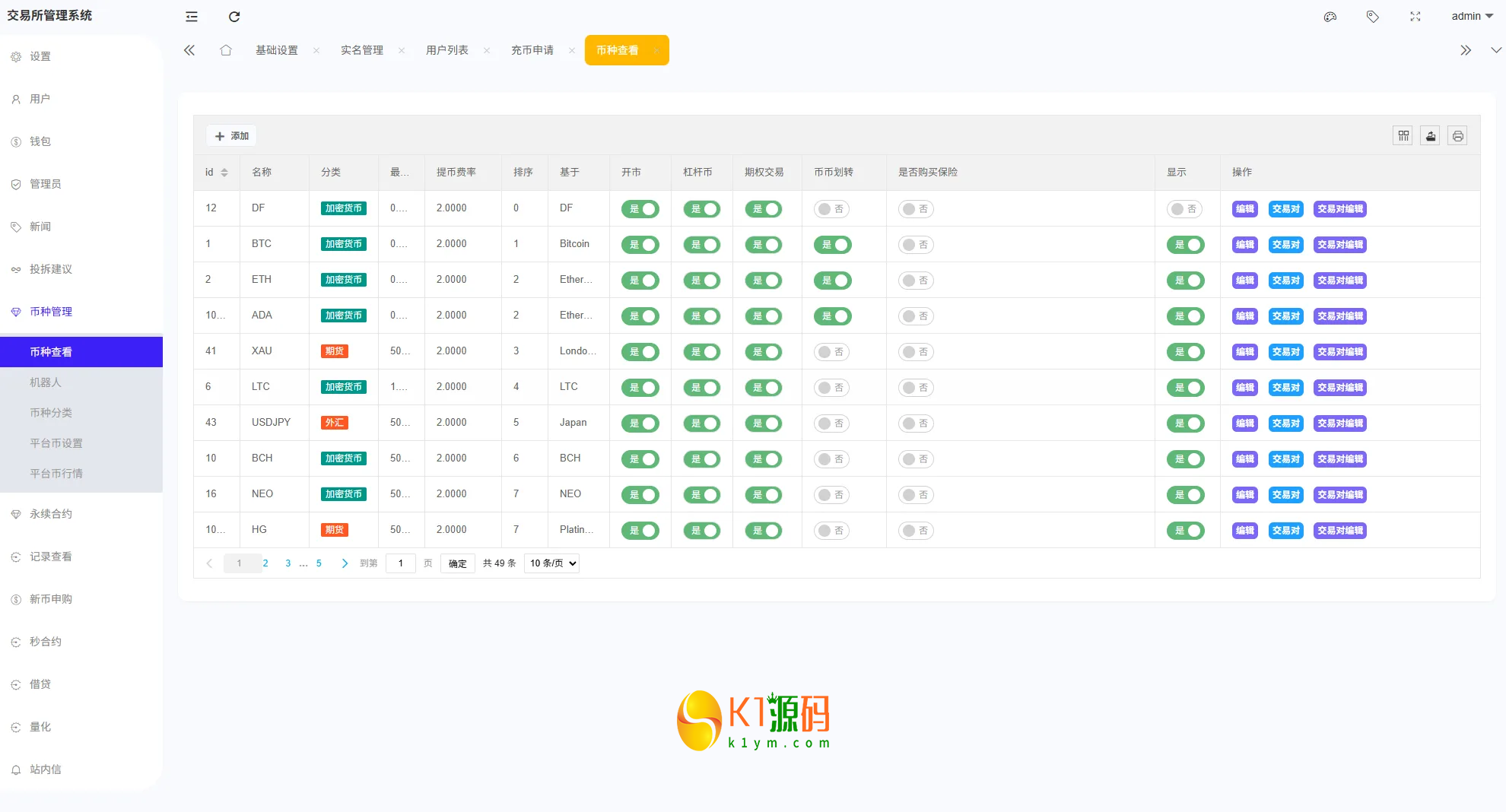Open 站内信 sidebar menu
The height and width of the screenshot is (812, 1506).
81,769
